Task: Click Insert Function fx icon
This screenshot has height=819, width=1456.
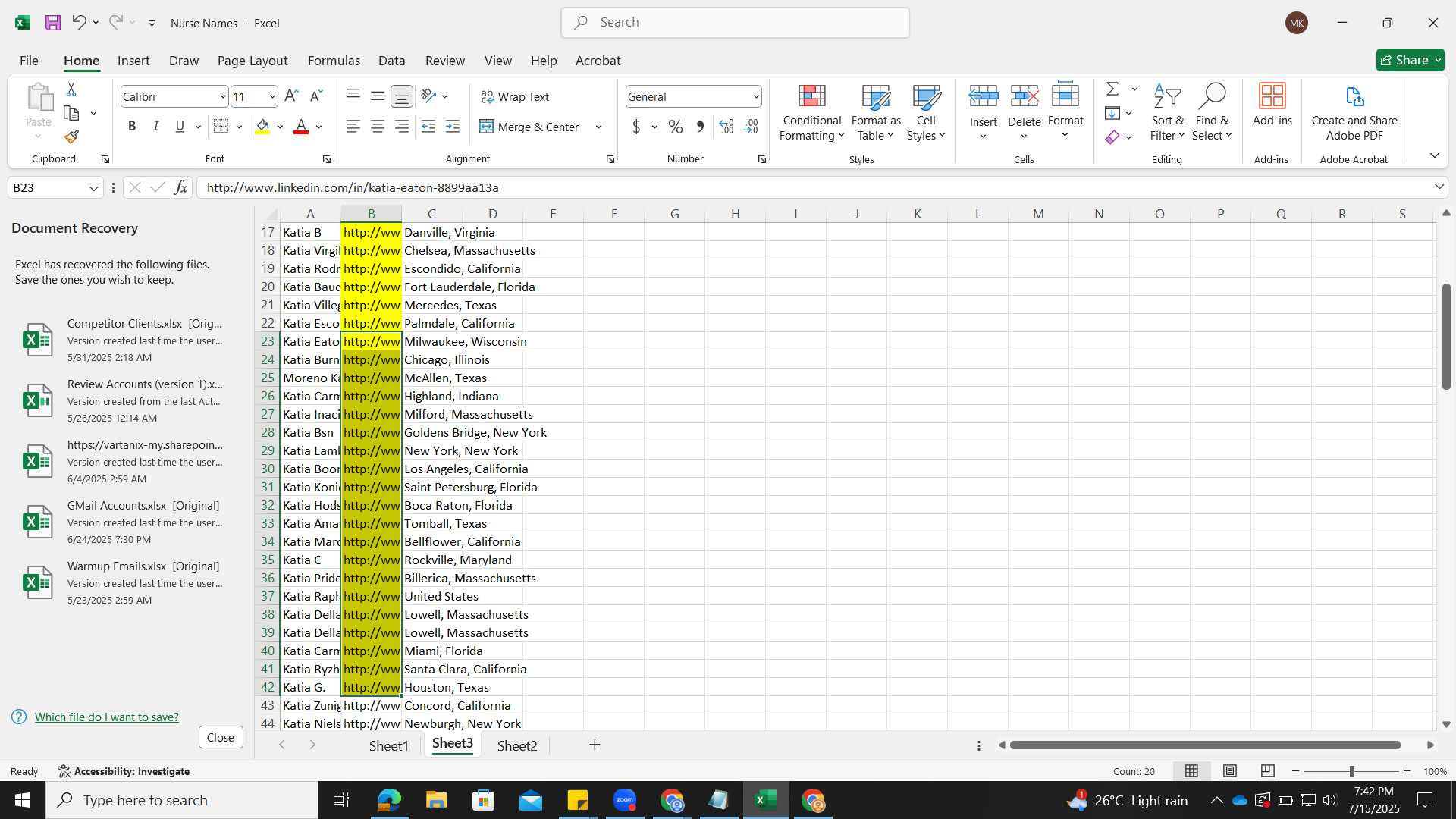Action: [x=180, y=187]
